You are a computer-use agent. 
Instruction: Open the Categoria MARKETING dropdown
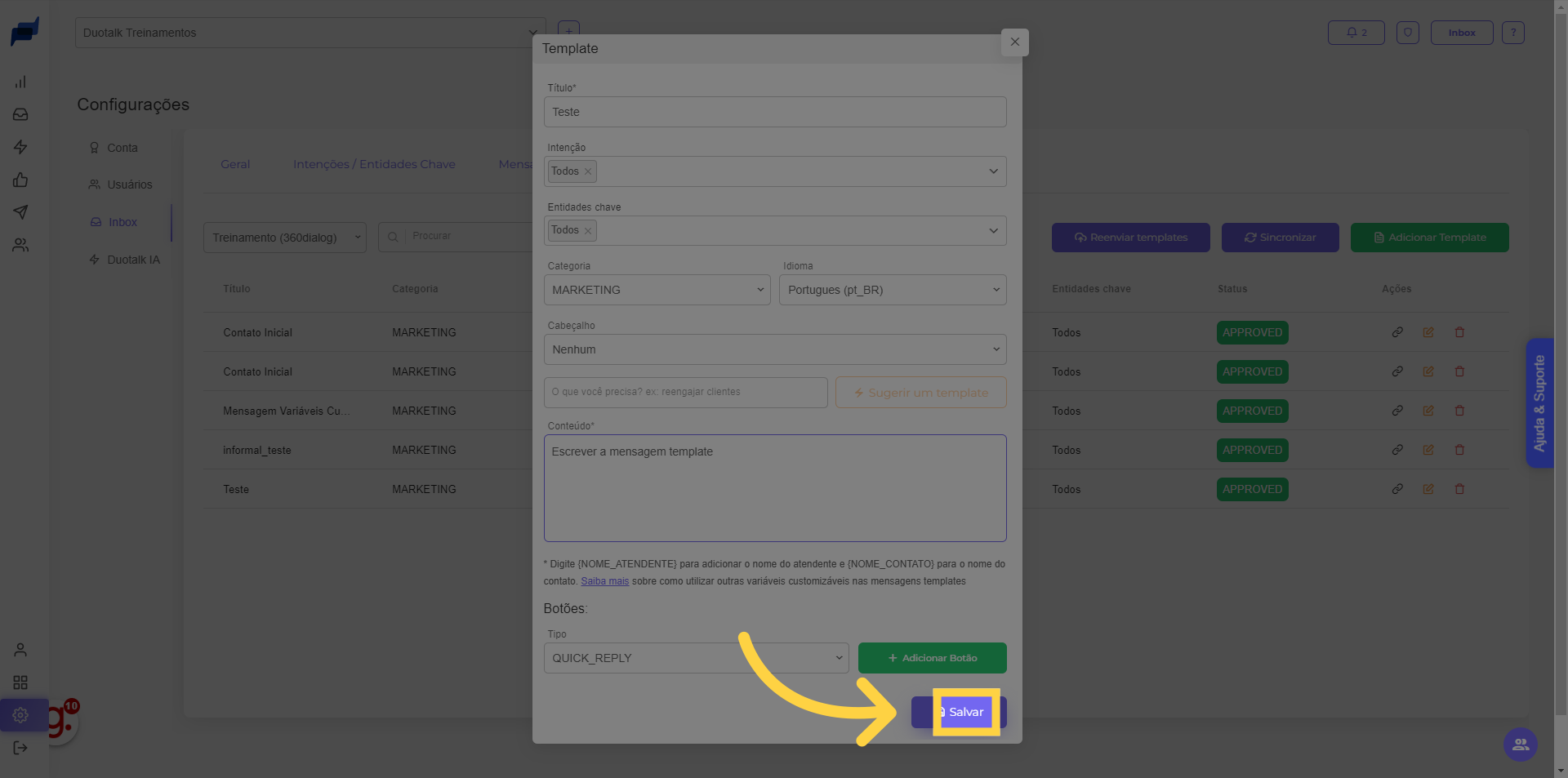pyautogui.click(x=657, y=290)
